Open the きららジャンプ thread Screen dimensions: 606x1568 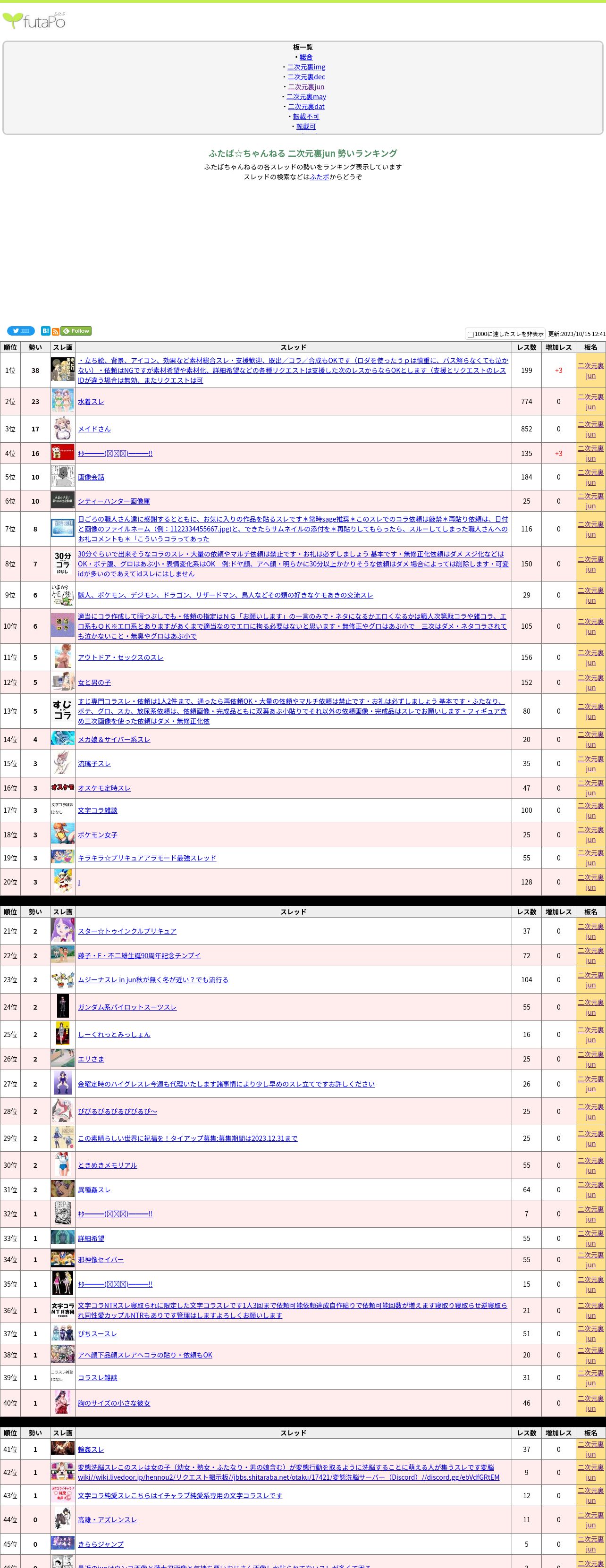101,1544
